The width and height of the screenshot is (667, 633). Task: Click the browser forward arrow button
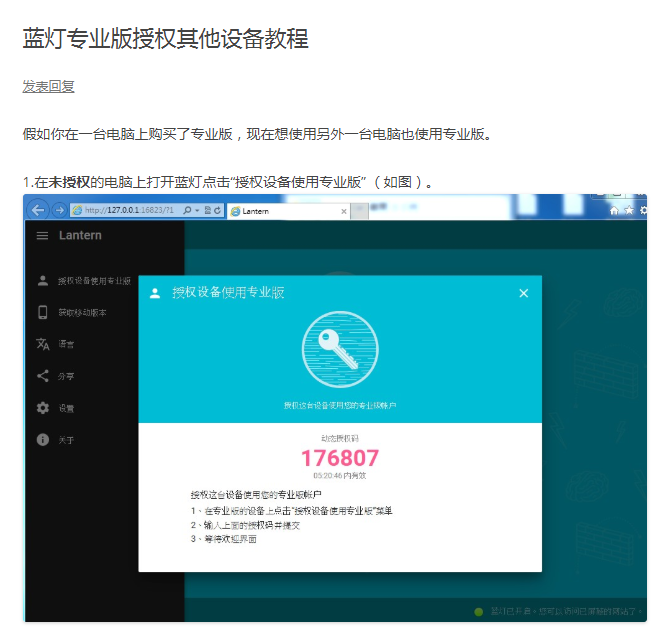[x=59, y=210]
